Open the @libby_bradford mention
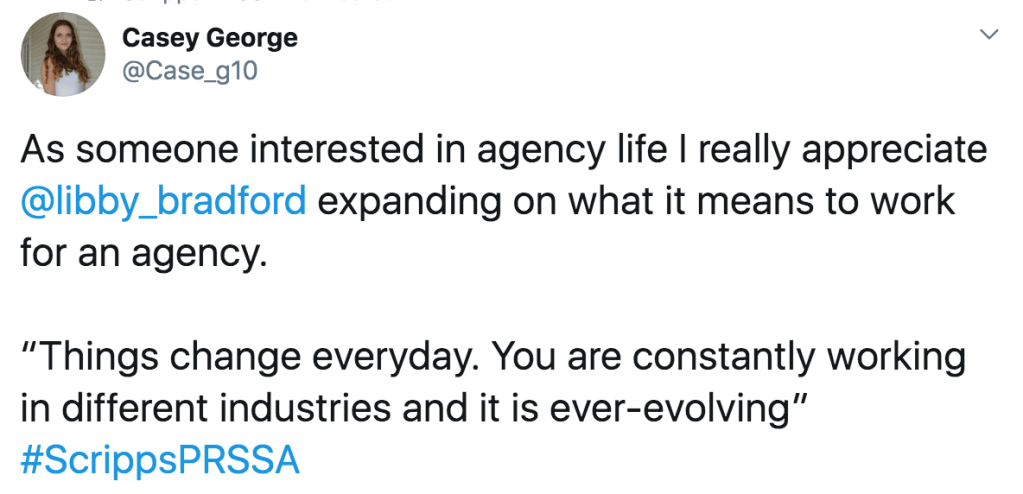 click(x=164, y=201)
